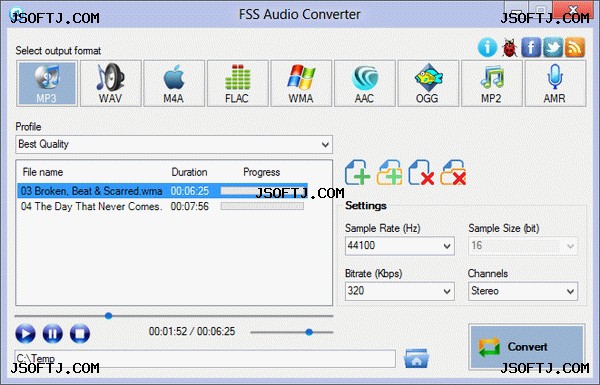Click the ladybug bug report icon
This screenshot has width=600, height=385.
[509, 47]
